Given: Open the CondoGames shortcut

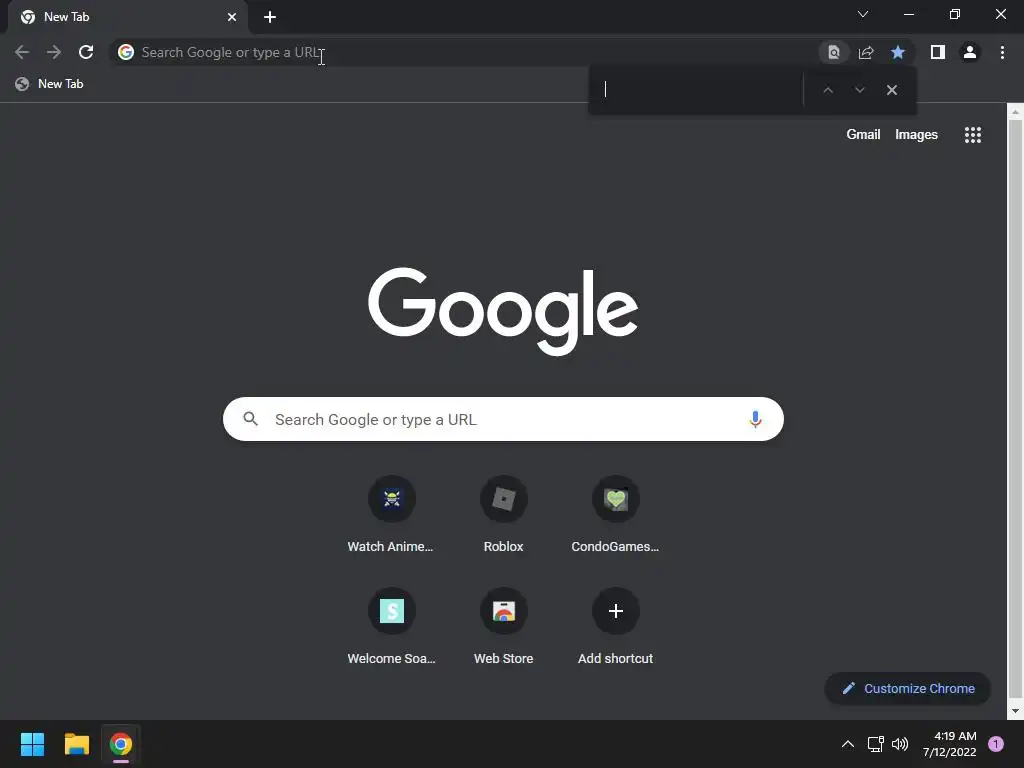Looking at the screenshot, I should point(615,516).
